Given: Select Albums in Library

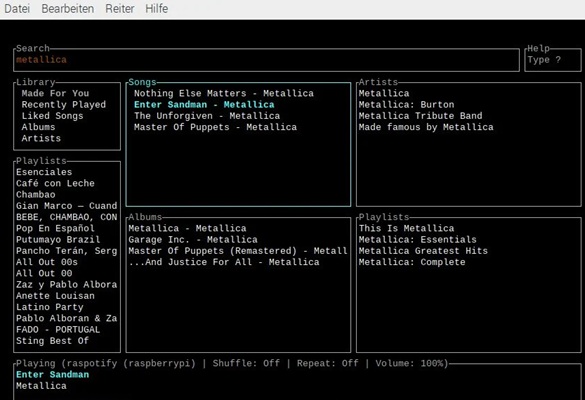Looking at the screenshot, I should 38,127.
